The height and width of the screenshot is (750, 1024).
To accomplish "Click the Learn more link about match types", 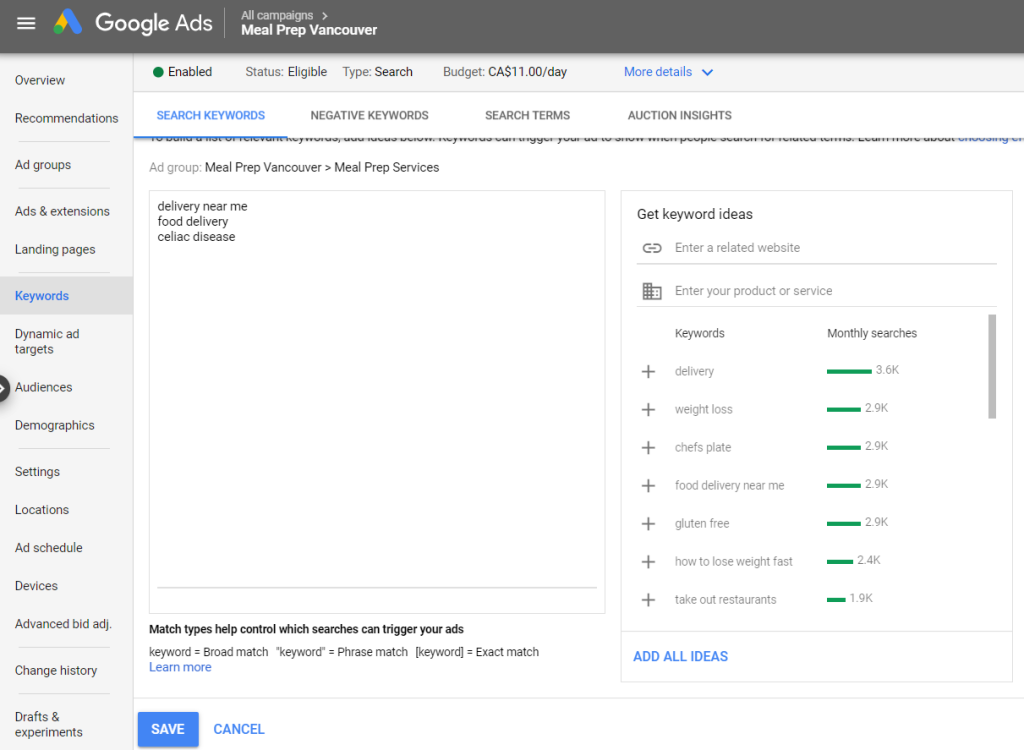I will [x=180, y=668].
